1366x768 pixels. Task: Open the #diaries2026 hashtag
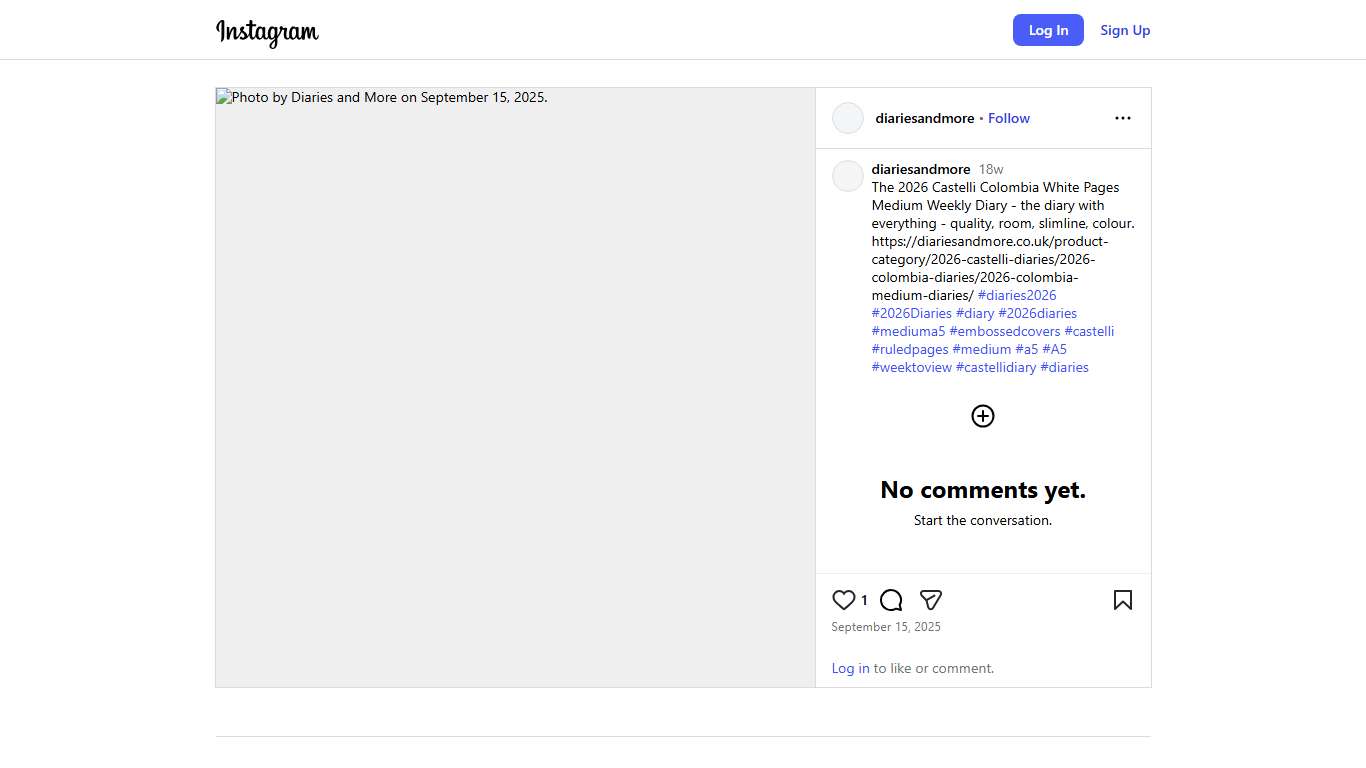tap(1017, 295)
